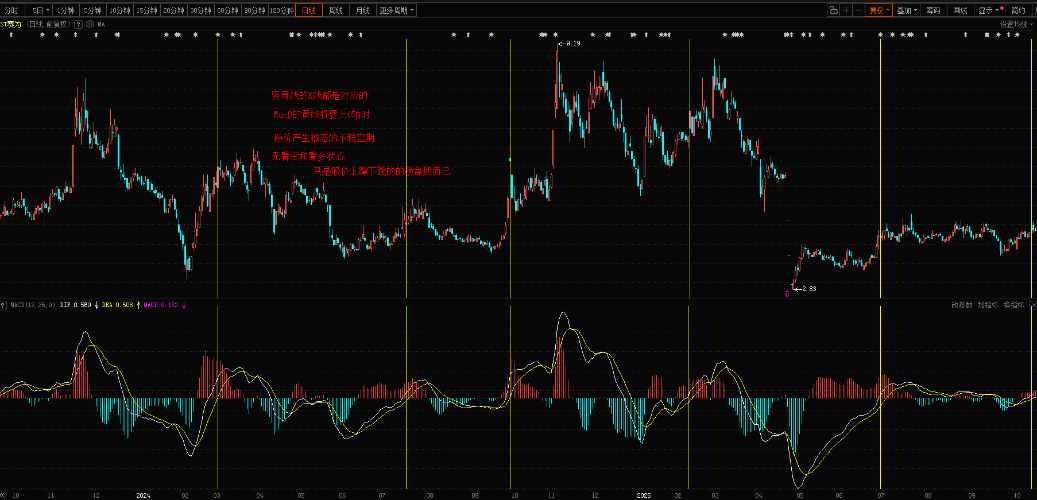Click the question mark icon beside MACD label
This screenshot has height=500, width=1037.
pyautogui.click(x=3, y=306)
